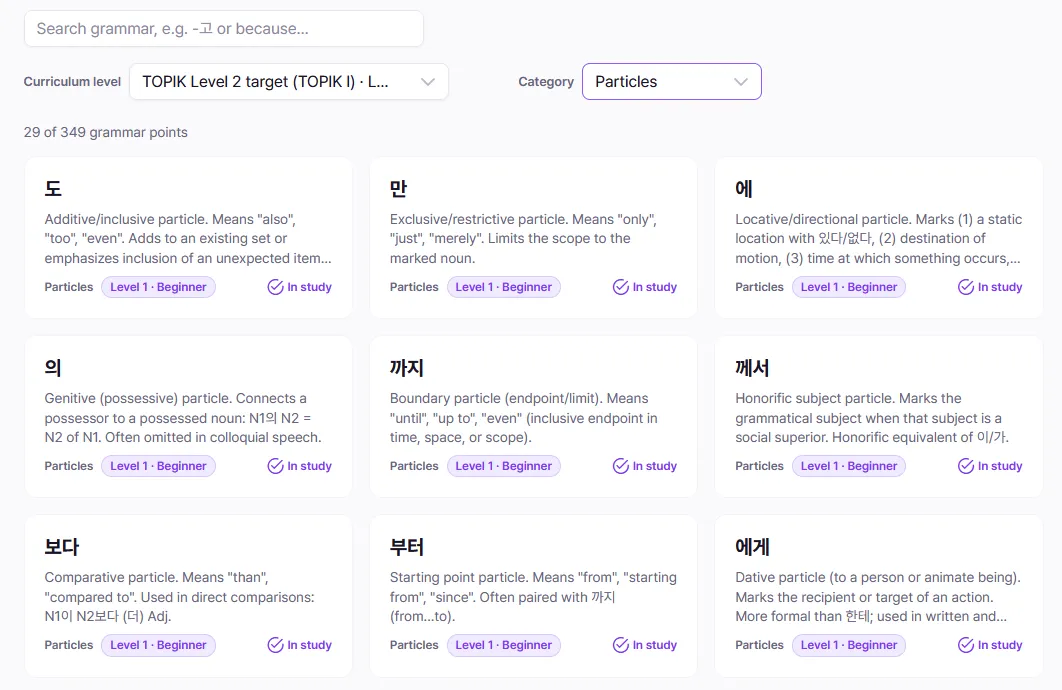
Task: Open the Curriculum level dropdown
Action: pyautogui.click(x=289, y=82)
